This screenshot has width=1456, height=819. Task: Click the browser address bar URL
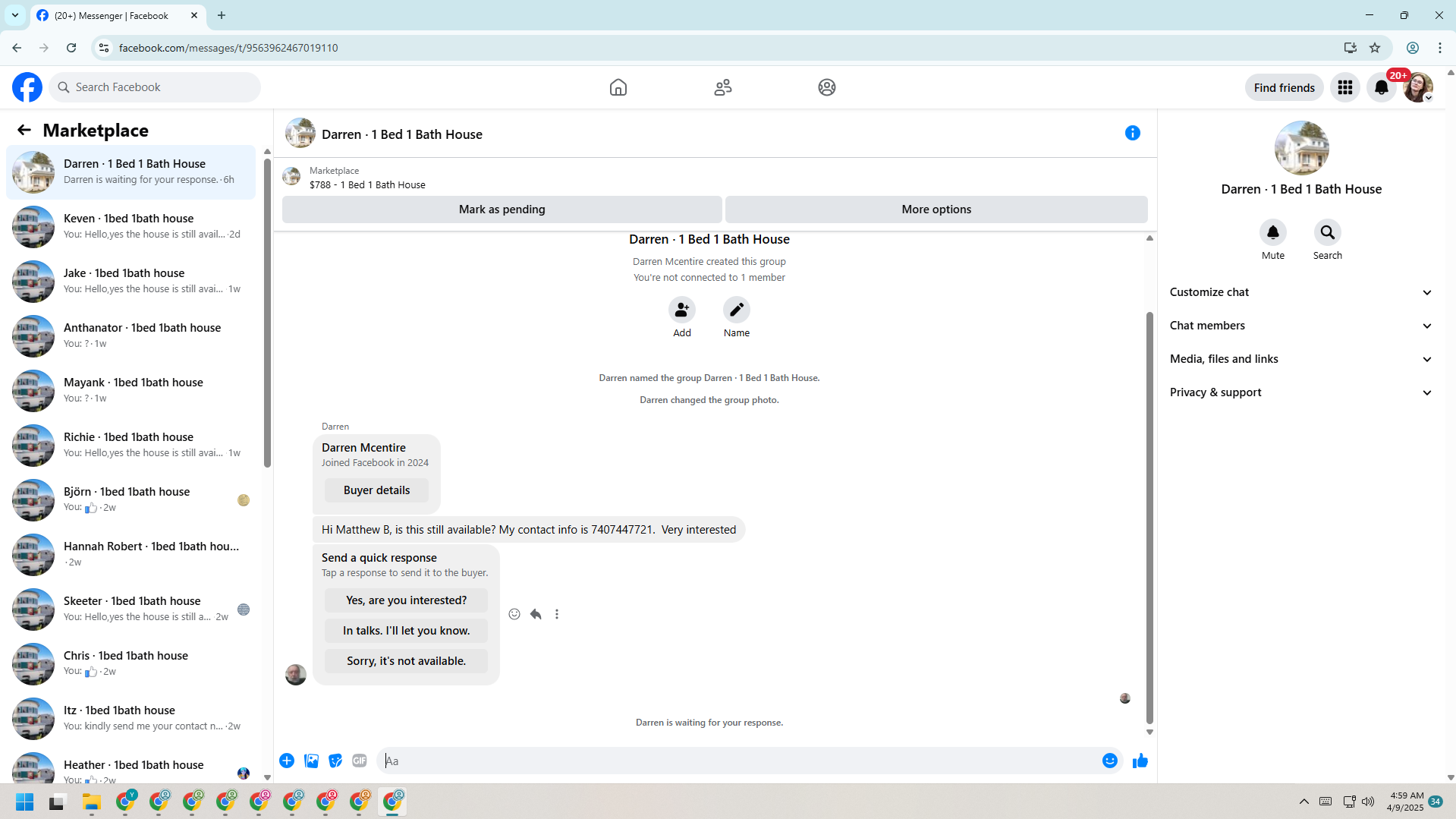[x=228, y=48]
